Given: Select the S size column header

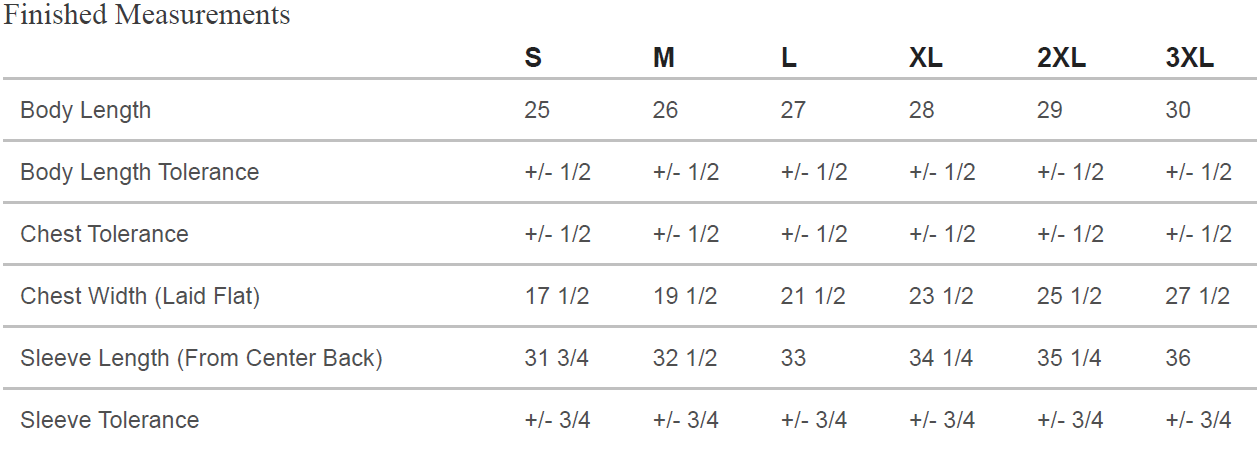Looking at the screenshot, I should [x=533, y=58].
